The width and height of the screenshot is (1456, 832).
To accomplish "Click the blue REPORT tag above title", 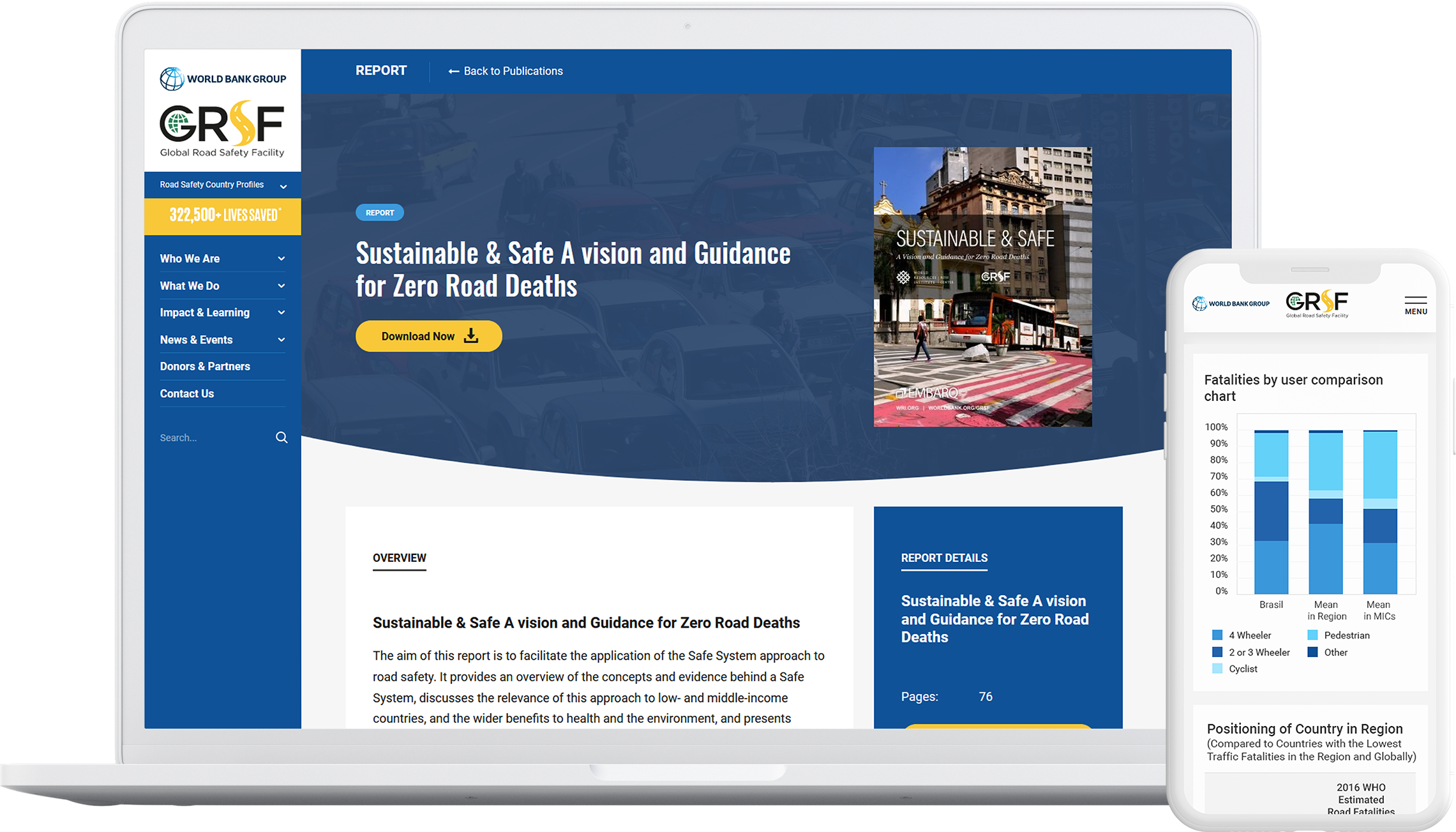I will [x=380, y=213].
